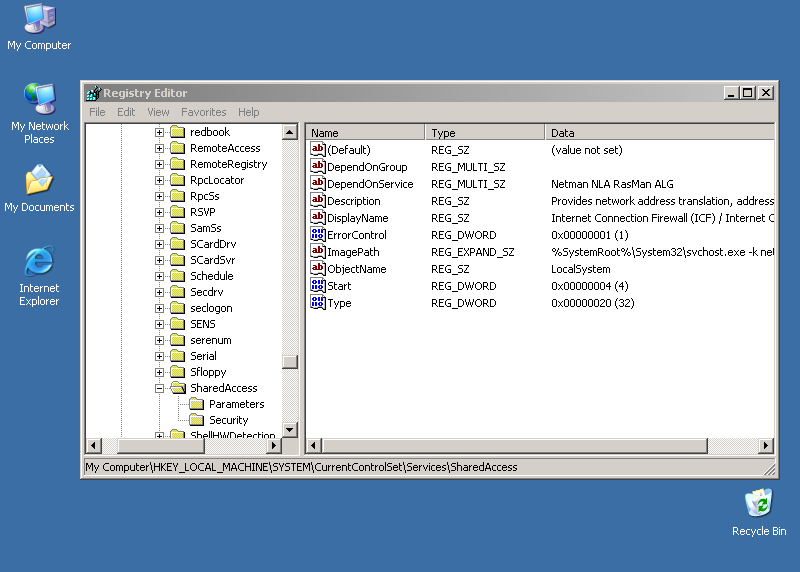
Task: Expand the RSVP key
Action: pos(159,212)
